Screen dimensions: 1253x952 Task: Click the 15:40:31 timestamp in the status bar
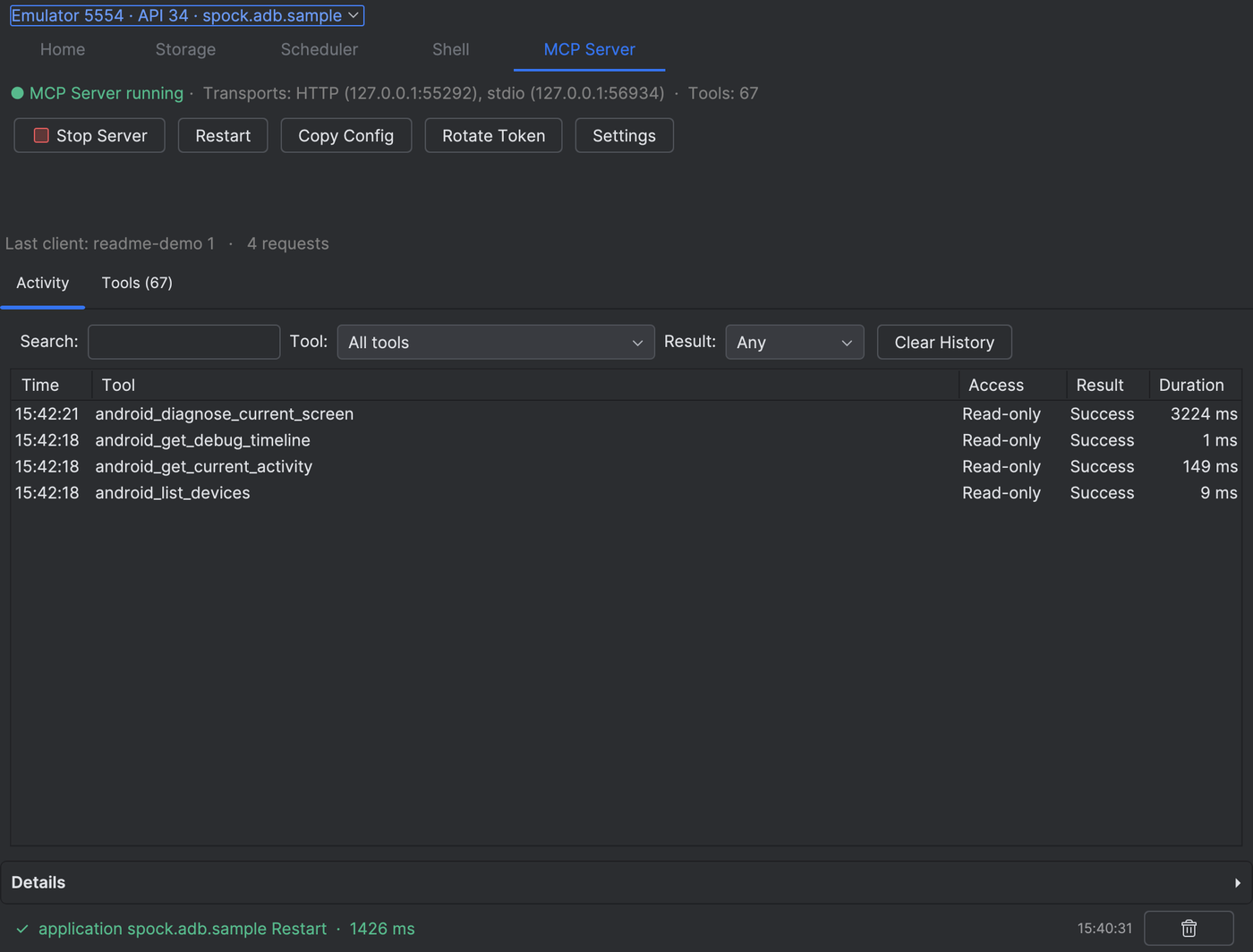click(1104, 929)
